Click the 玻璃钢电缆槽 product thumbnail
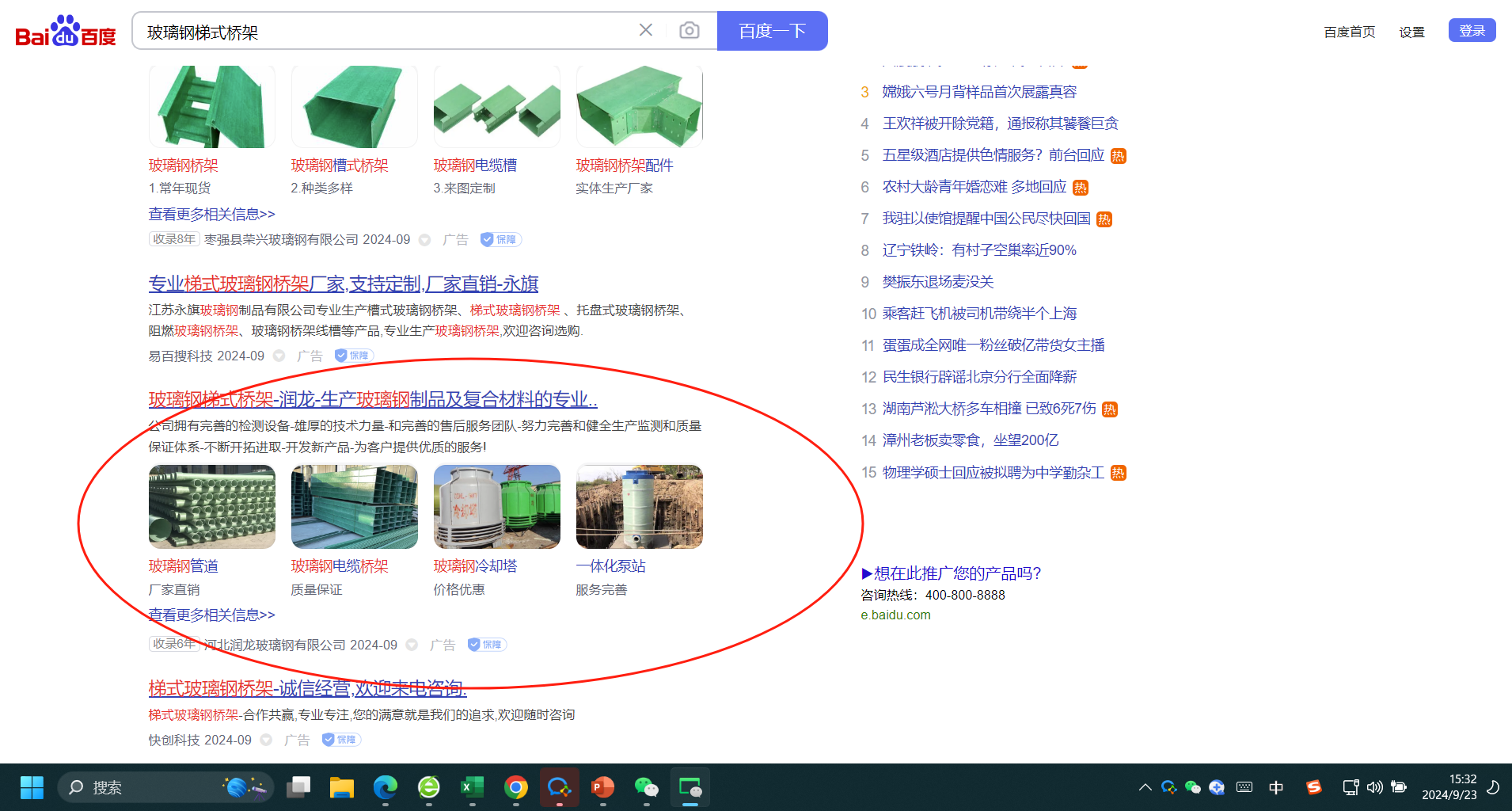The width and height of the screenshot is (1512, 811). coord(497,107)
